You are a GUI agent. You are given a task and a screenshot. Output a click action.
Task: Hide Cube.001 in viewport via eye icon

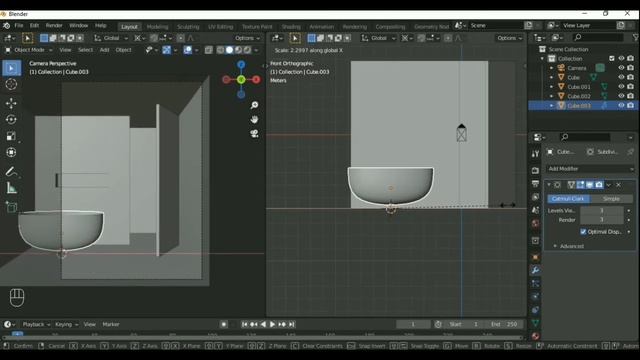(x=621, y=87)
